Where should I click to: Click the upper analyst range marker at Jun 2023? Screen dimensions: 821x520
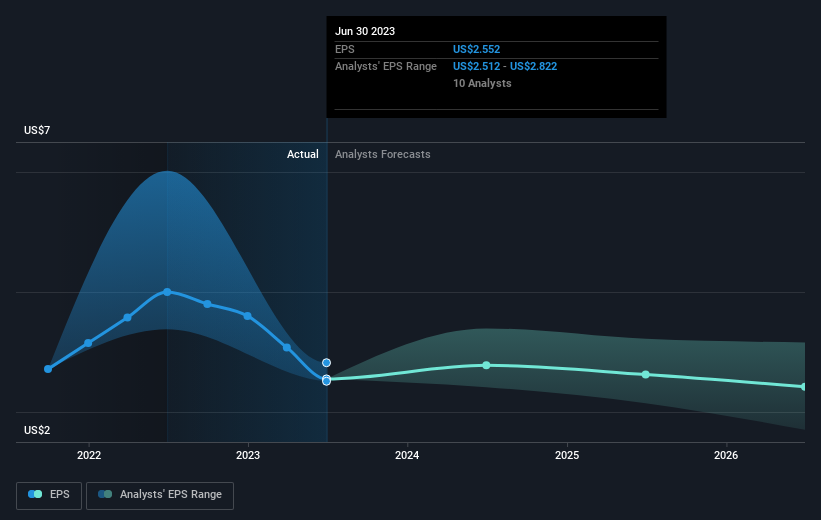coord(326,362)
